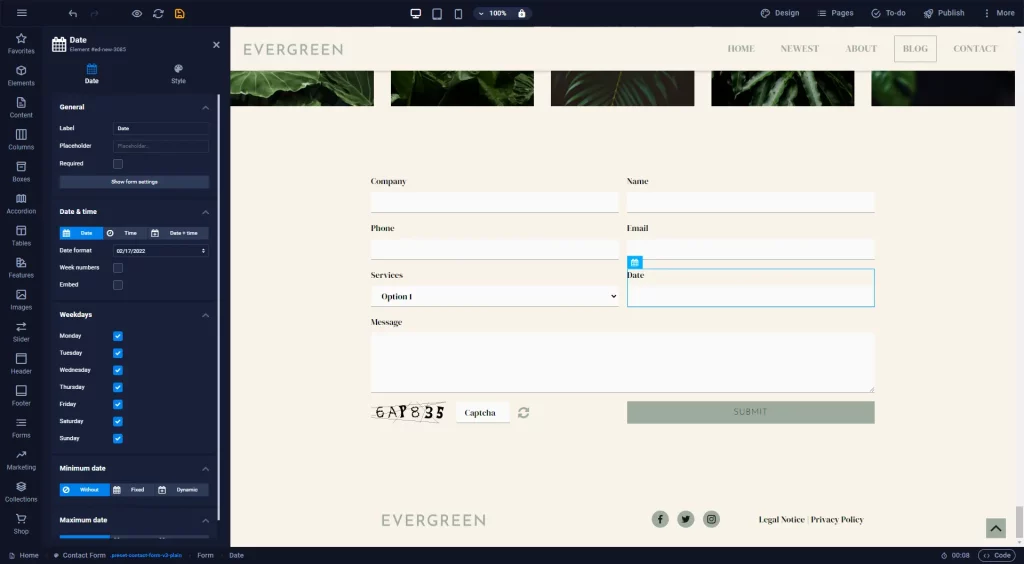This screenshot has height=564, width=1024.
Task: Click the SUBMIT form button
Action: (750, 412)
